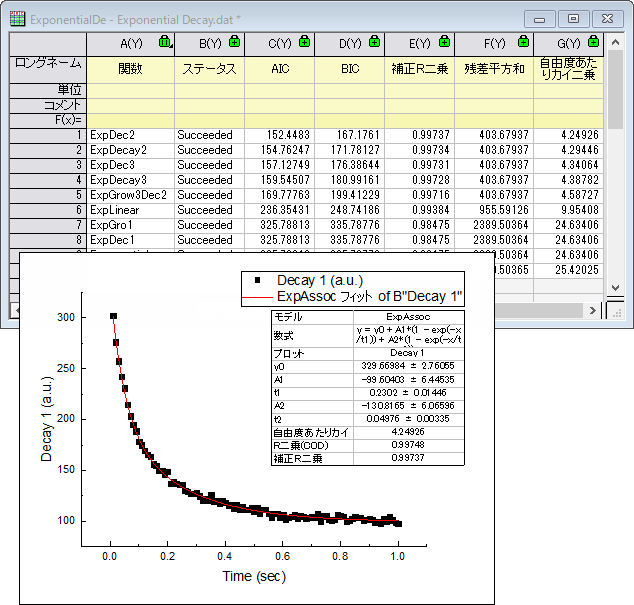Click the lock icon in column D header
The image size is (634, 605).
click(x=374, y=43)
